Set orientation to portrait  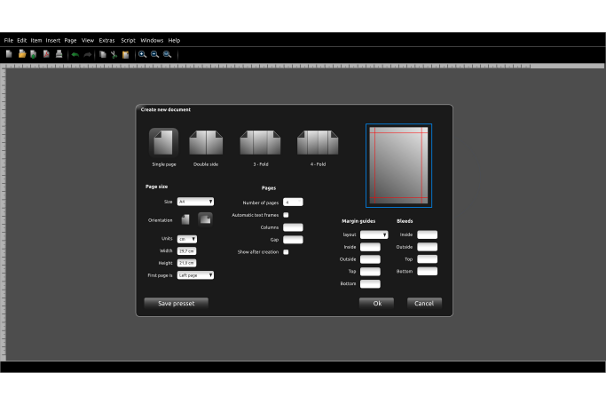tap(186, 219)
